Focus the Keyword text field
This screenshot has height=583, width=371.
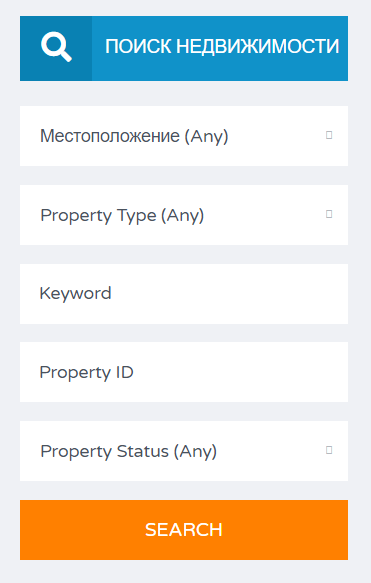click(184, 294)
